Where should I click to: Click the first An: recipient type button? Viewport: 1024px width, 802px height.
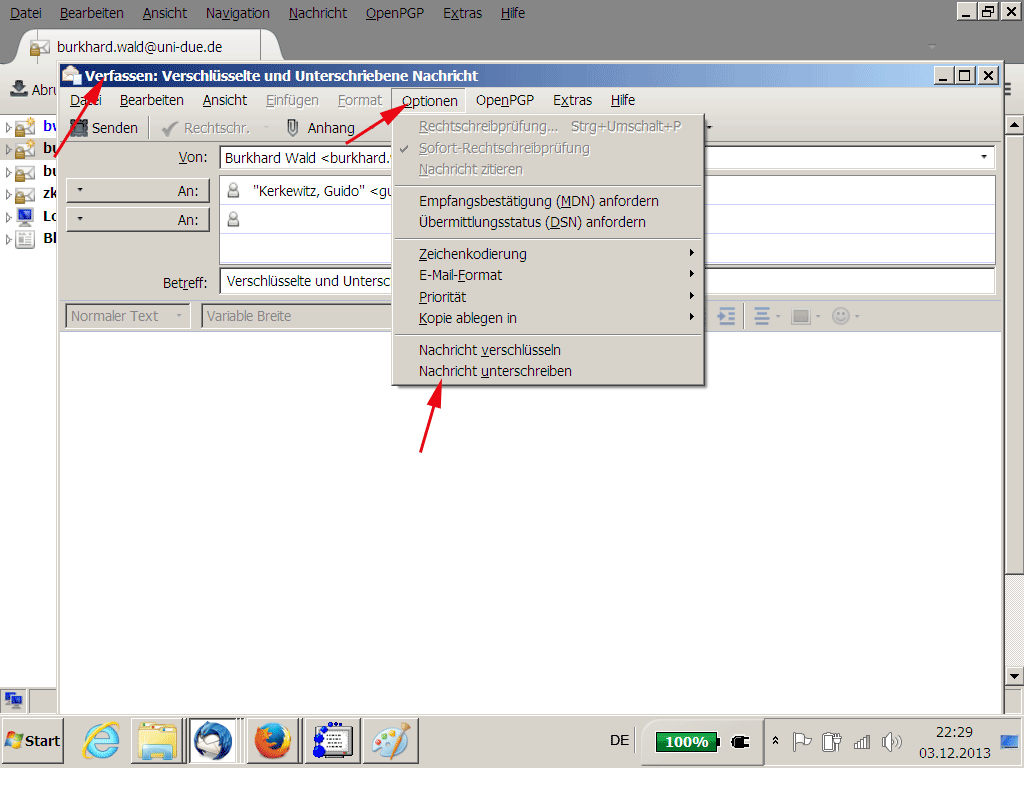(138, 190)
